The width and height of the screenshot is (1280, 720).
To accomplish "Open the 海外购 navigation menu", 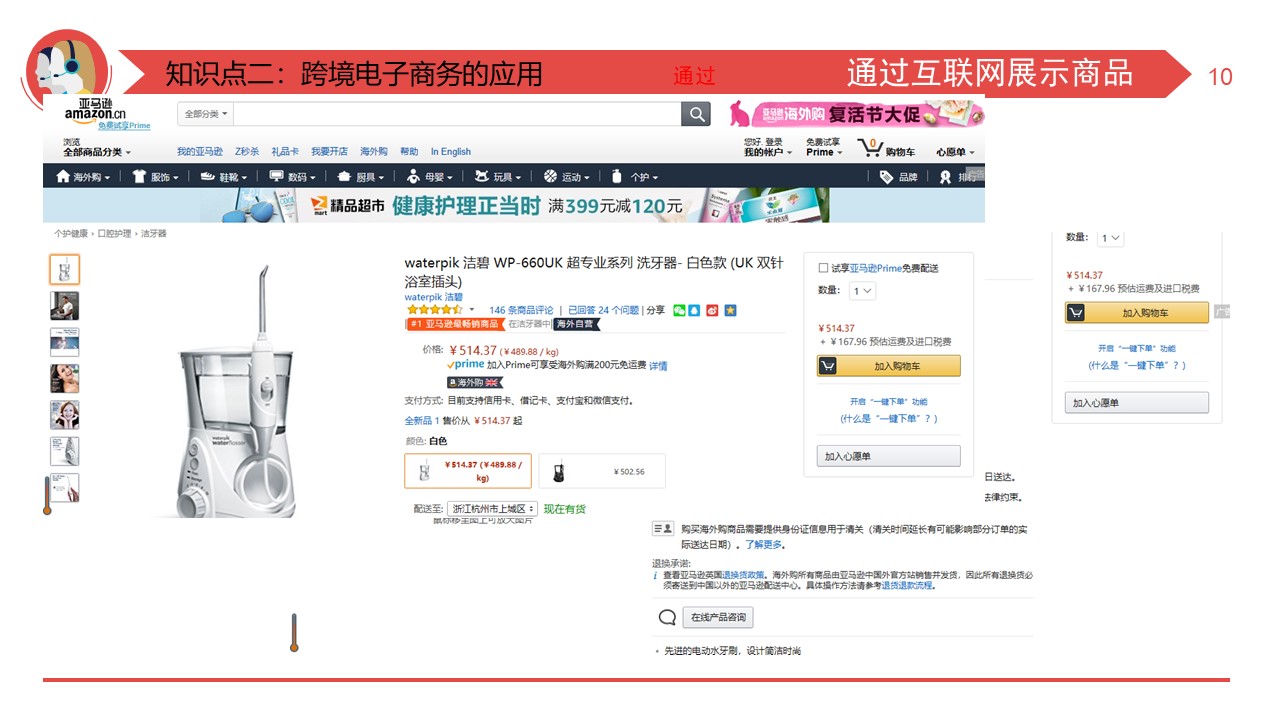I will click(x=83, y=177).
